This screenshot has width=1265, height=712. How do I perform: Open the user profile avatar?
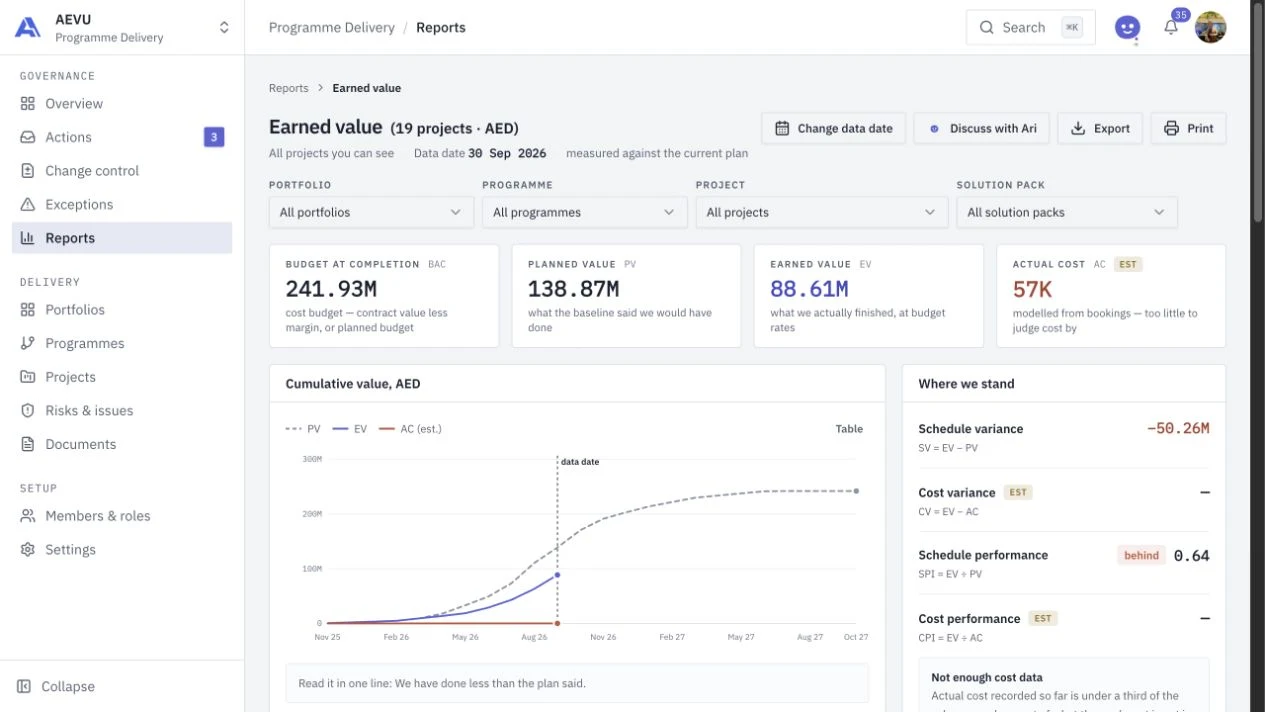[x=1210, y=28]
